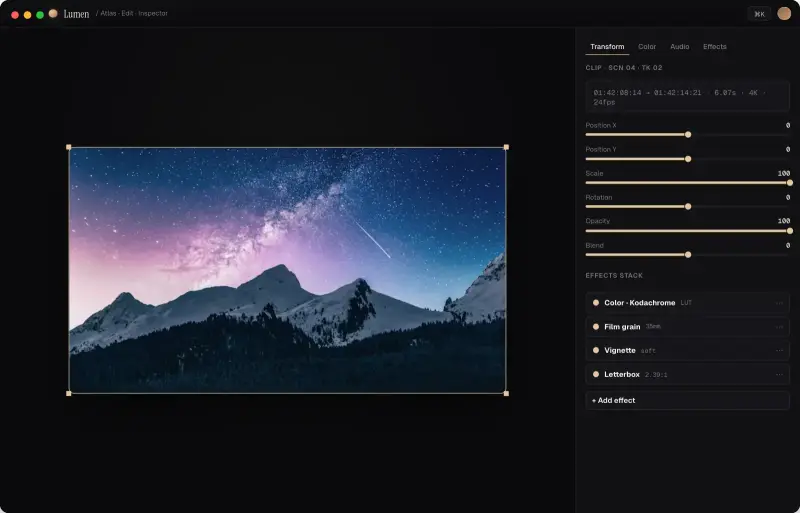Open the Letterbox options menu
The width and height of the screenshot is (800, 513).
(x=779, y=374)
